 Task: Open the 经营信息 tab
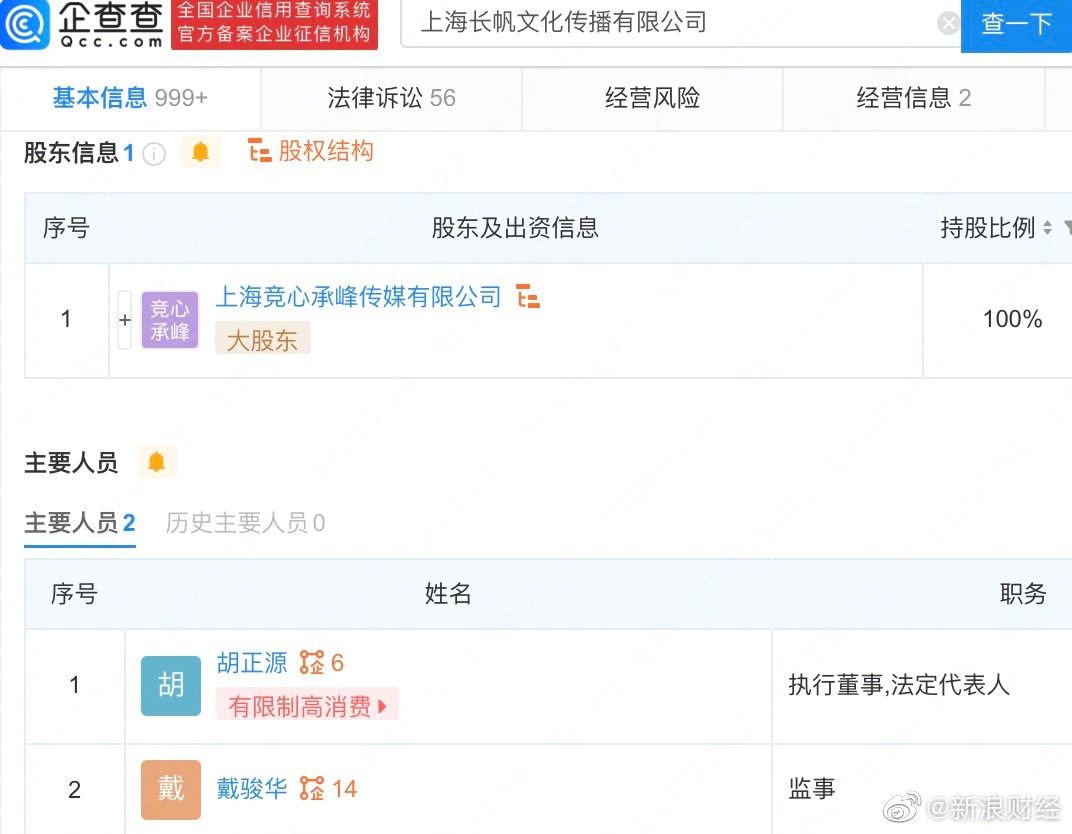(x=913, y=98)
